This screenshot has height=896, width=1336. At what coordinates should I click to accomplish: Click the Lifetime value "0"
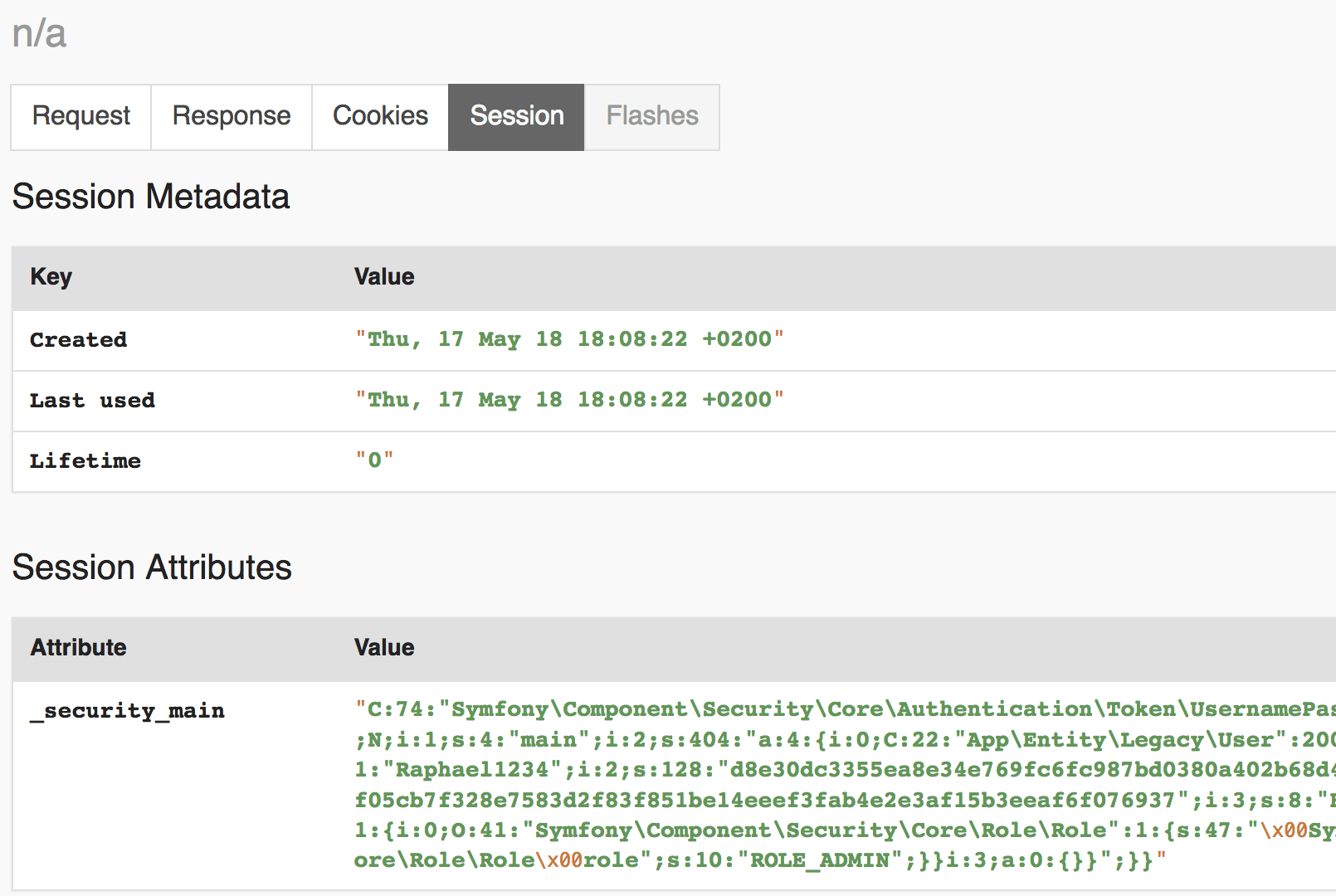coord(374,460)
